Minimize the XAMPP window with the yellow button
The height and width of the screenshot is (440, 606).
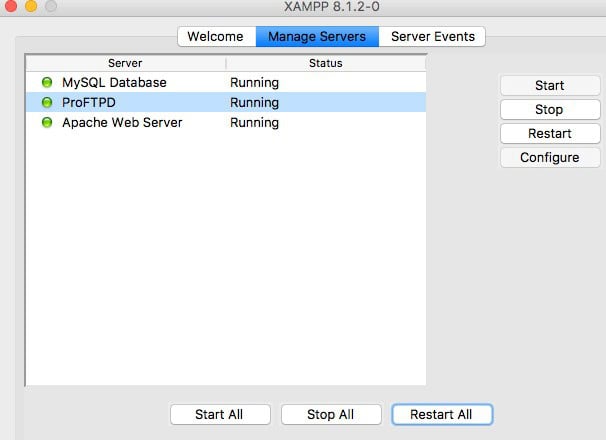click(x=31, y=6)
